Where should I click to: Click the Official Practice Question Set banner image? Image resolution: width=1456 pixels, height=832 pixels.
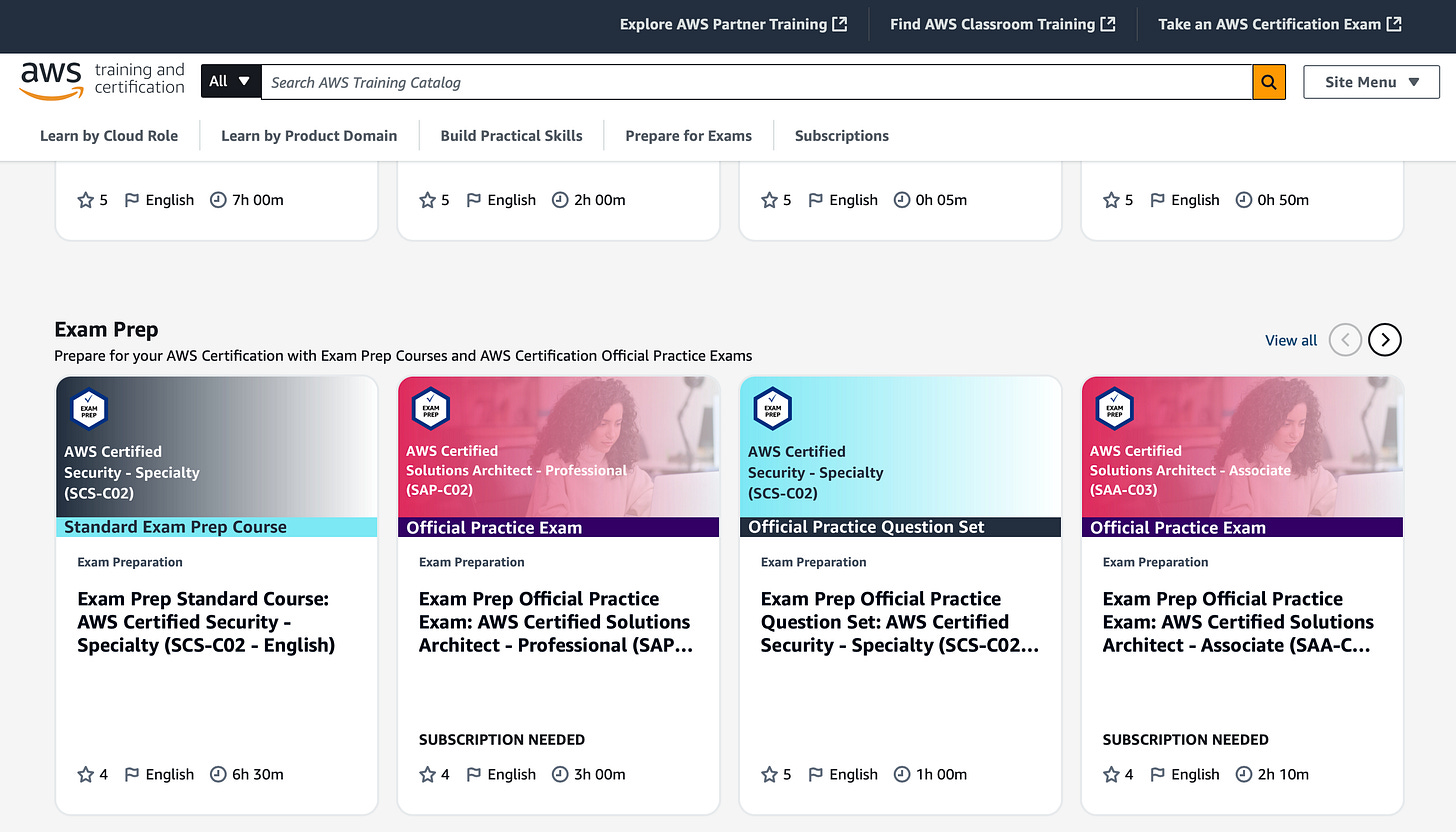click(x=901, y=457)
